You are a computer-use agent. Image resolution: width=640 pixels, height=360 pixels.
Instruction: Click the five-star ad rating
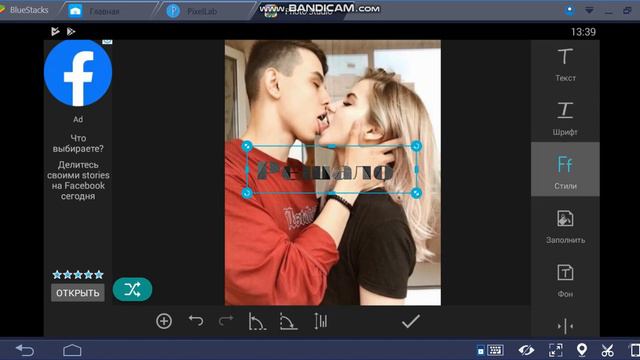78,275
